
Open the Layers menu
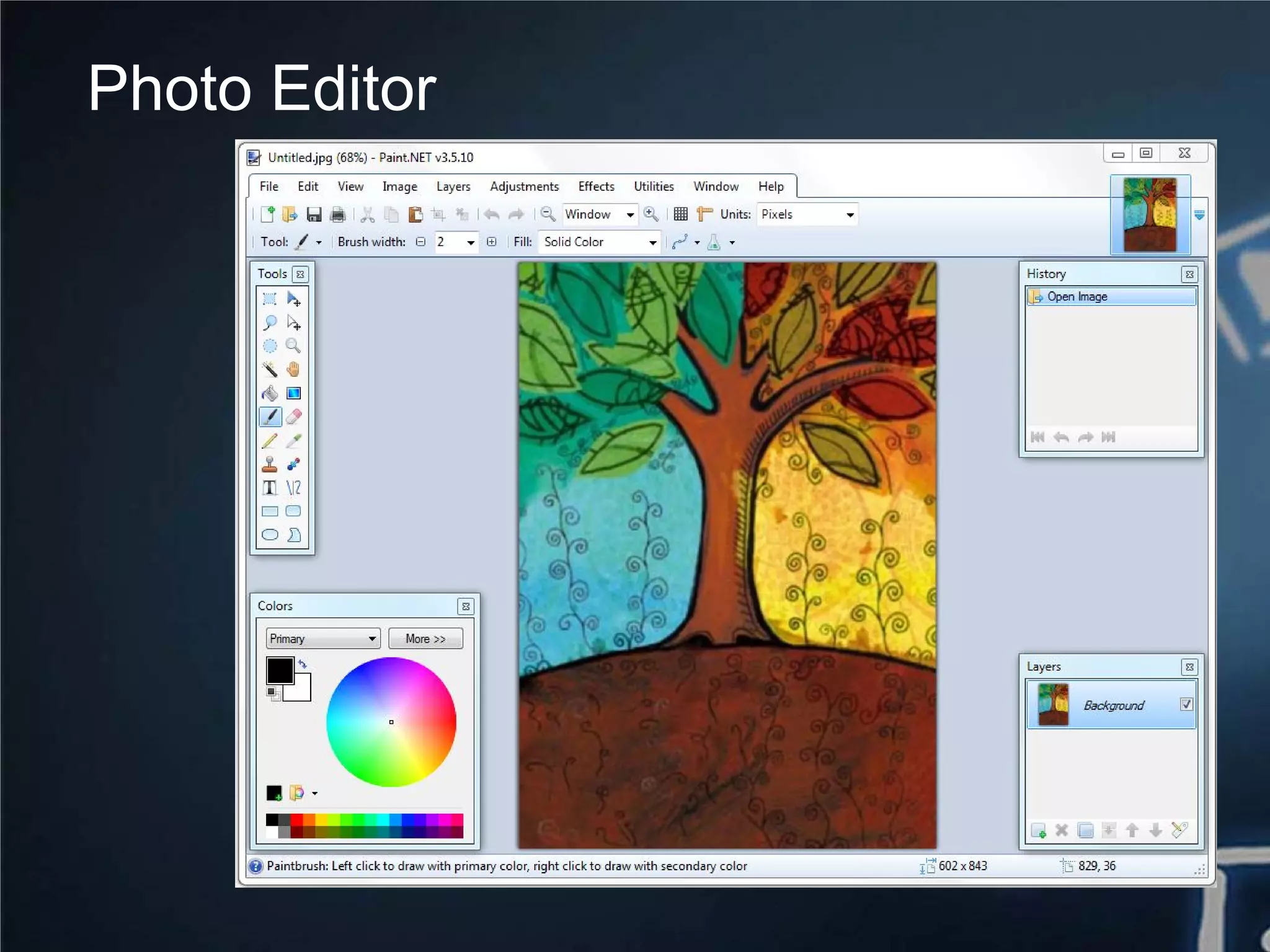click(453, 187)
